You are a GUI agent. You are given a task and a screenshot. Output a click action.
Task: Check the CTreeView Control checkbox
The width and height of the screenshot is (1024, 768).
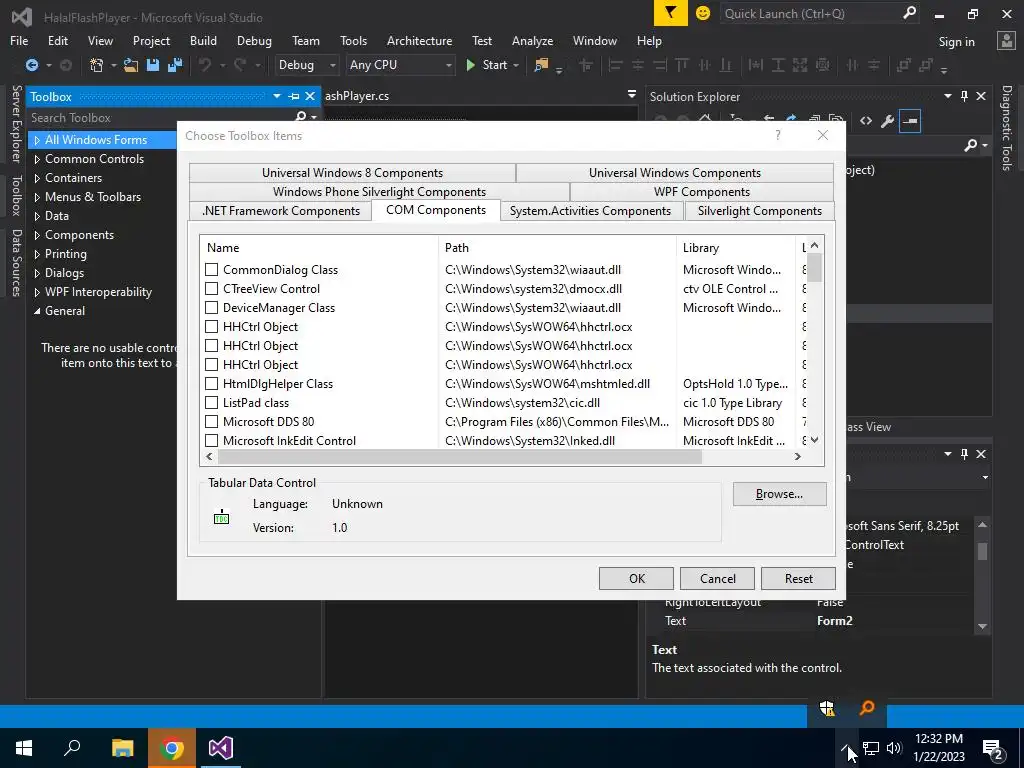[x=212, y=289]
